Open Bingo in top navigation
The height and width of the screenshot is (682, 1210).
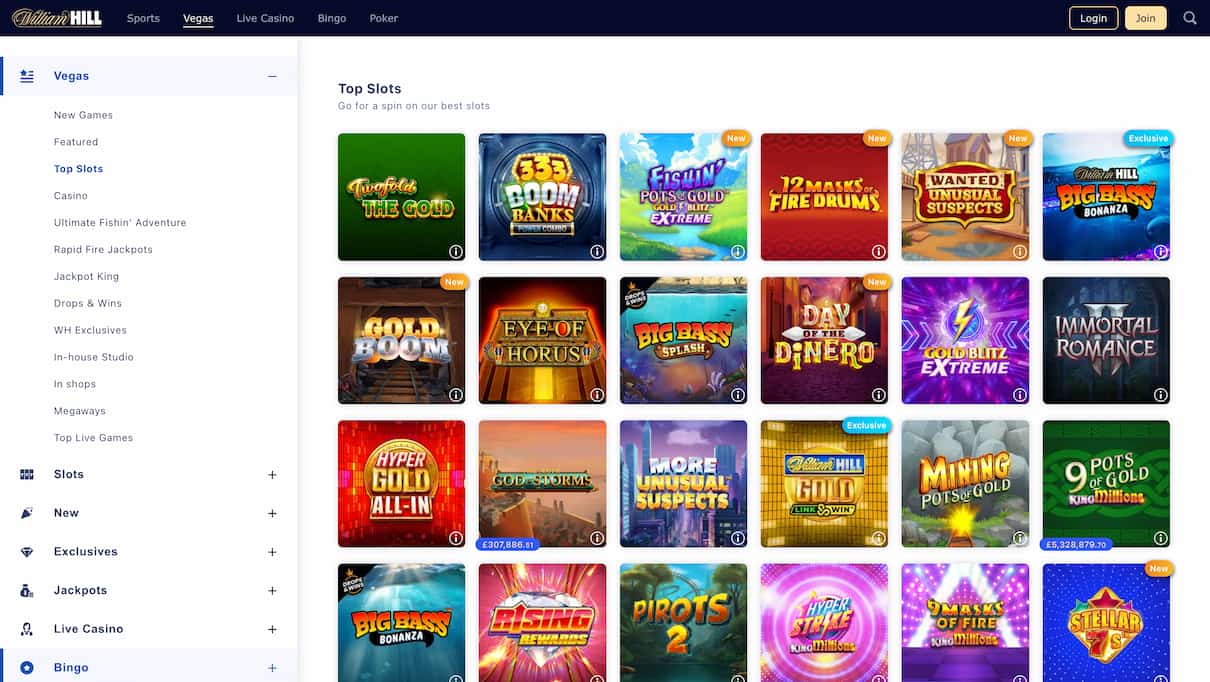(331, 18)
